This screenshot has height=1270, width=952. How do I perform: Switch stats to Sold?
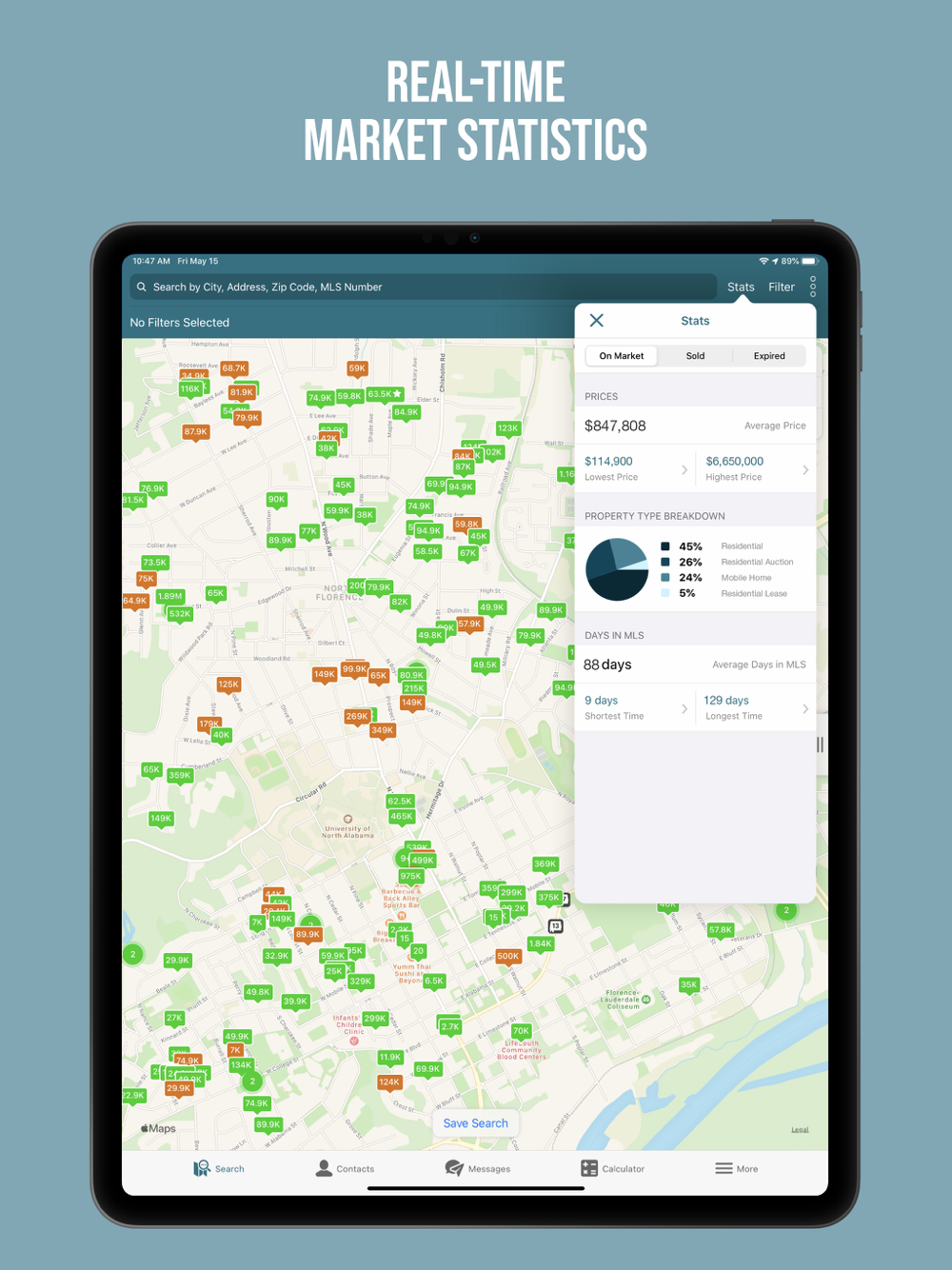tap(696, 356)
